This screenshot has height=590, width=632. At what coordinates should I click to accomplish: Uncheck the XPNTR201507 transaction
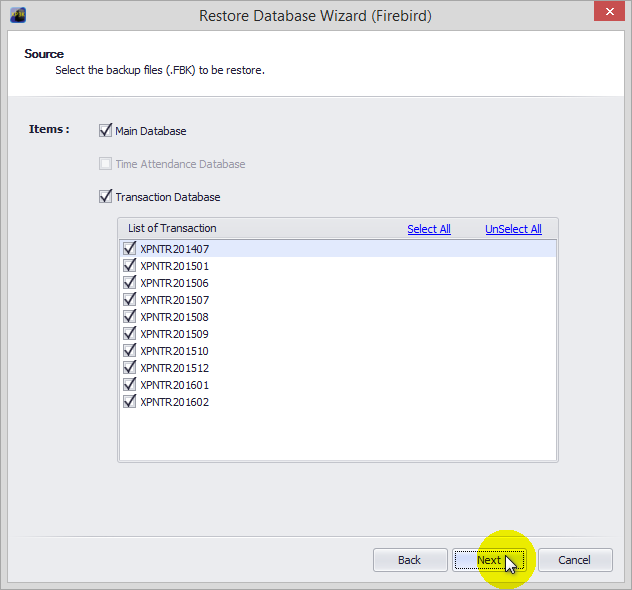tap(129, 300)
